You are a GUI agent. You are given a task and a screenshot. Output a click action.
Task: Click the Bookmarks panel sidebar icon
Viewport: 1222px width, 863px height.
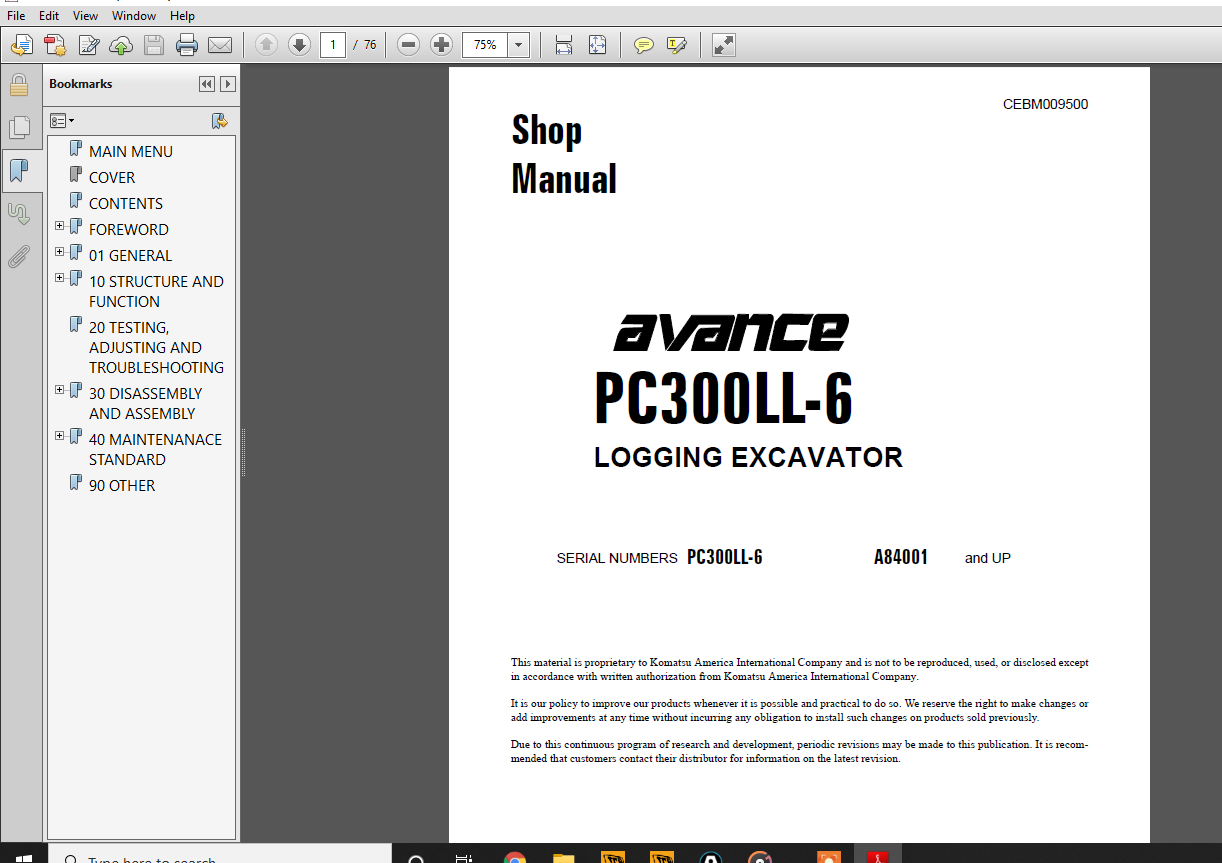tap(18, 170)
